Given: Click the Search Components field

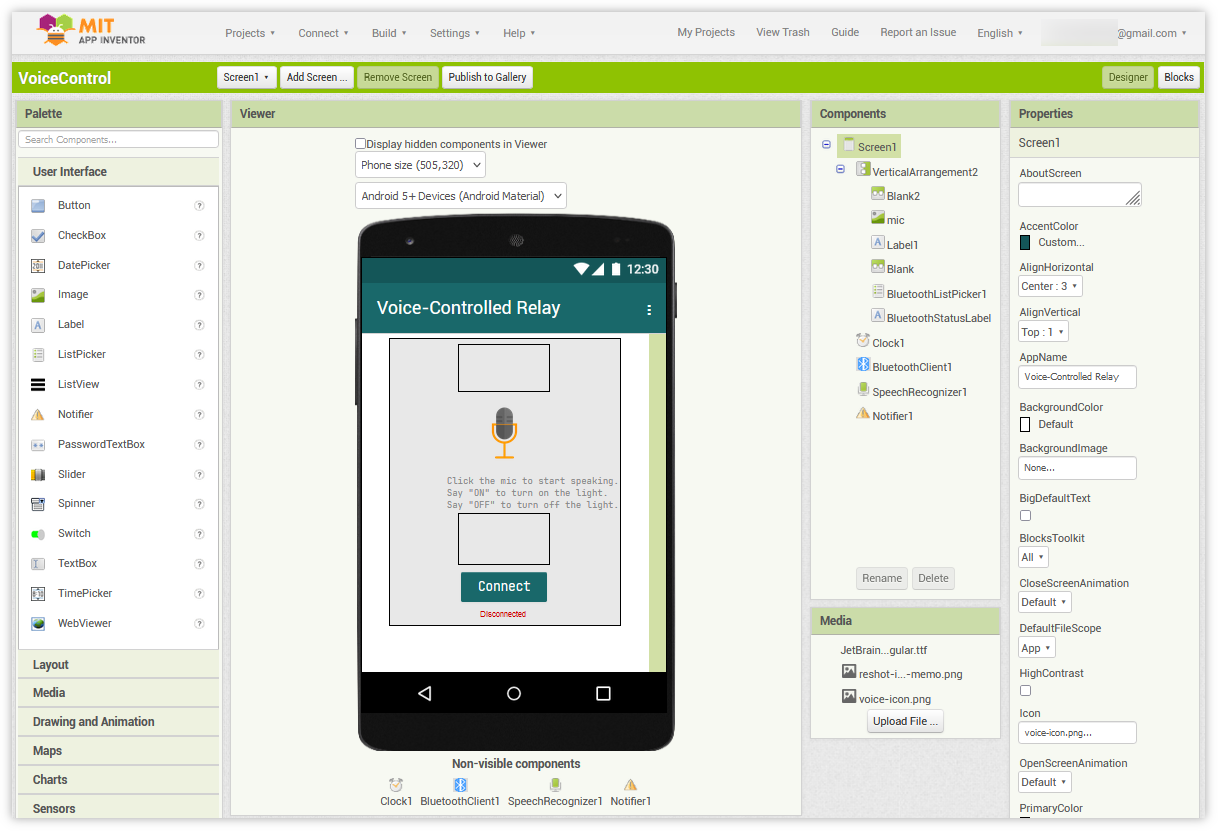Looking at the screenshot, I should [x=118, y=140].
